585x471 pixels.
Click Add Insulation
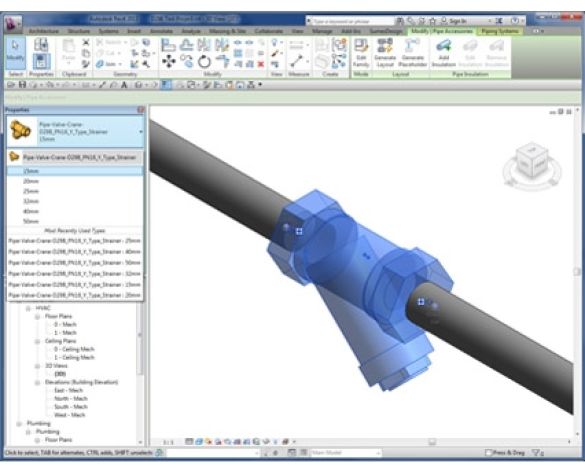point(443,53)
